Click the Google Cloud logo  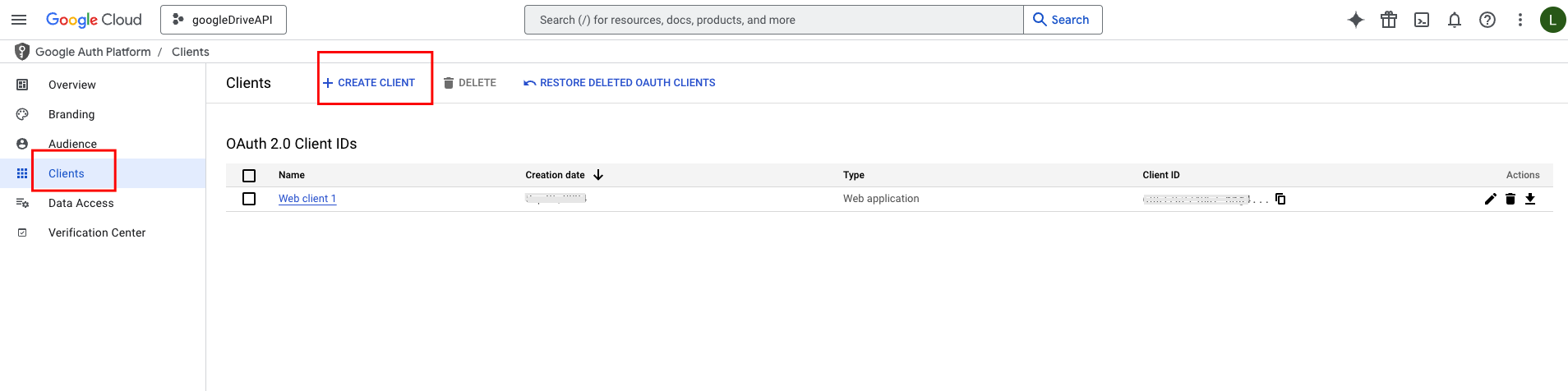(x=94, y=20)
